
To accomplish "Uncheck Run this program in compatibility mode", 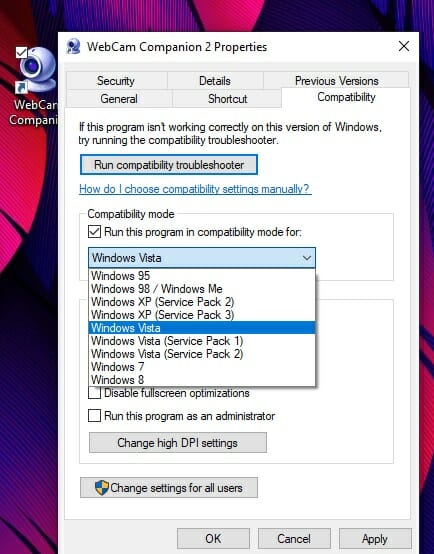I will coord(94,232).
